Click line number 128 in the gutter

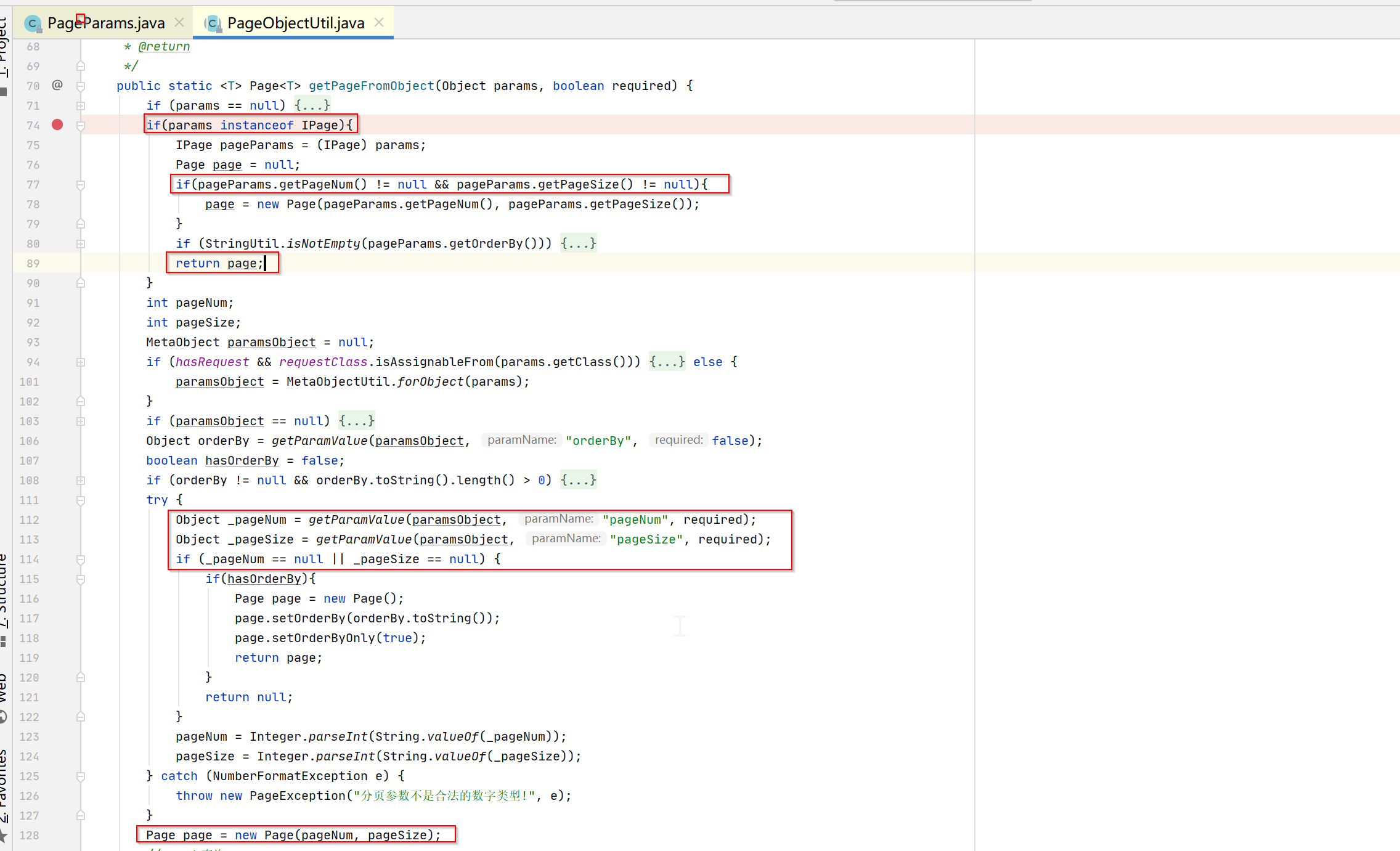(x=29, y=835)
